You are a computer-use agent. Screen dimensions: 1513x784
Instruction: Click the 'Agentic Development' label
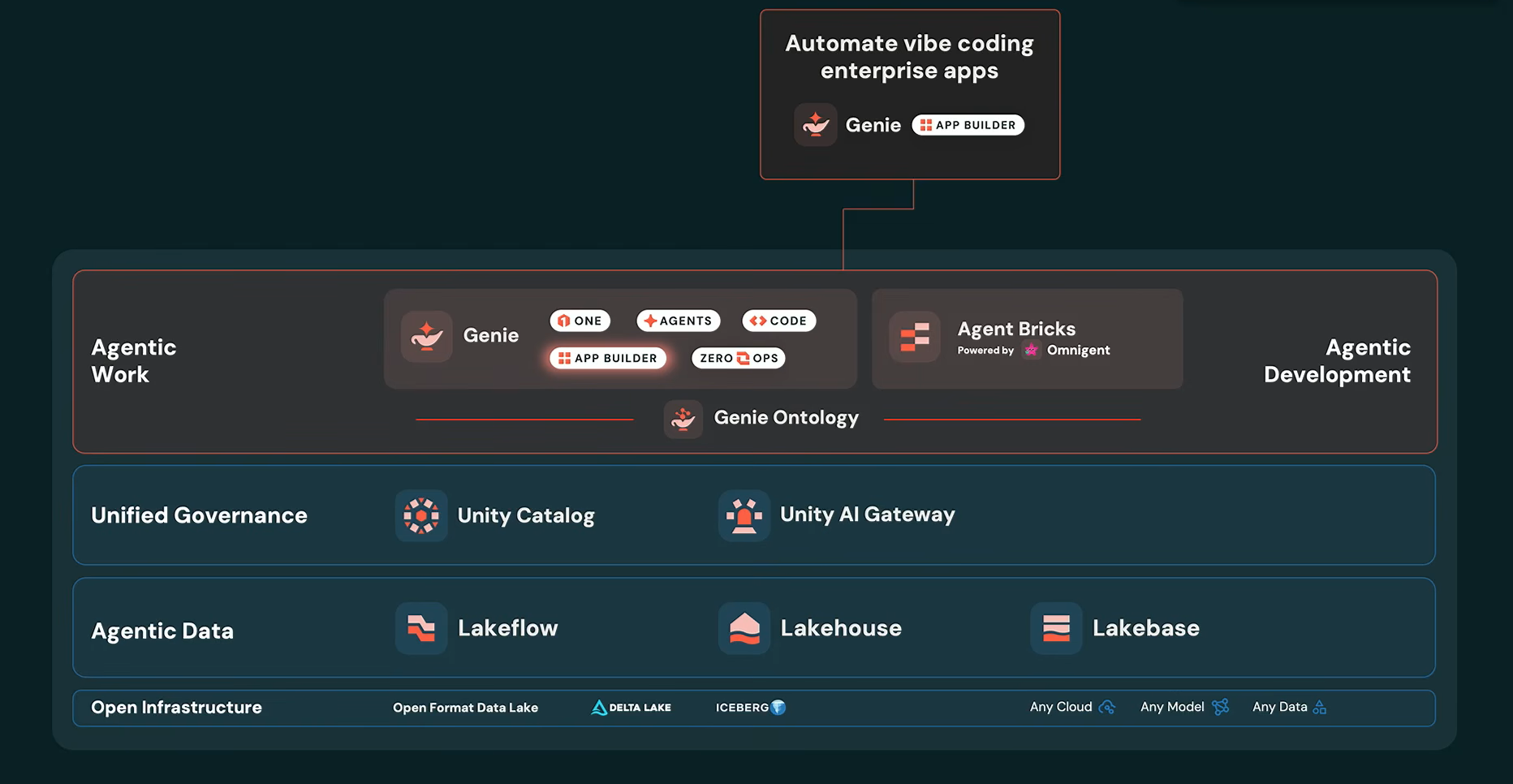click(1337, 360)
